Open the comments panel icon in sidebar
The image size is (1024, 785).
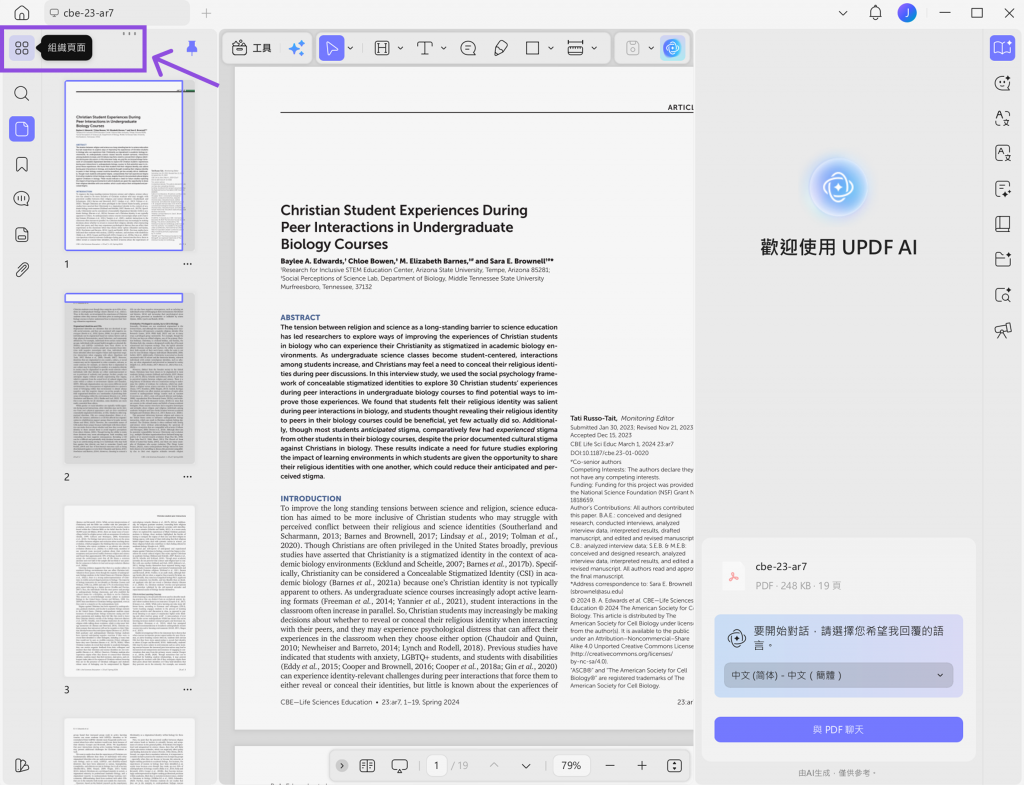click(22, 199)
